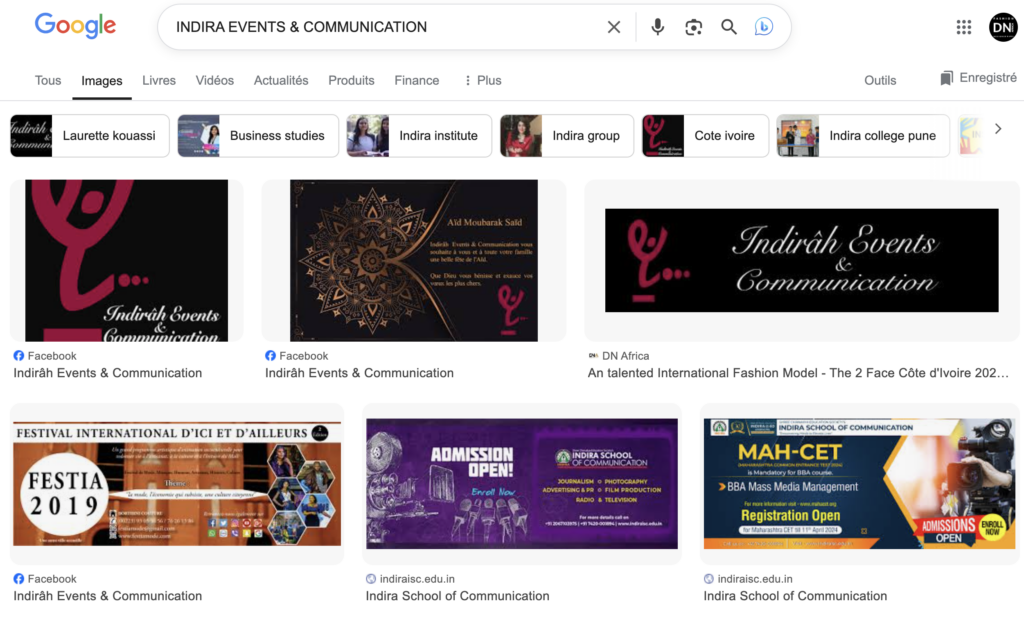
Task: Open the title under the FESTIA 2019 image
Action: coord(108,596)
